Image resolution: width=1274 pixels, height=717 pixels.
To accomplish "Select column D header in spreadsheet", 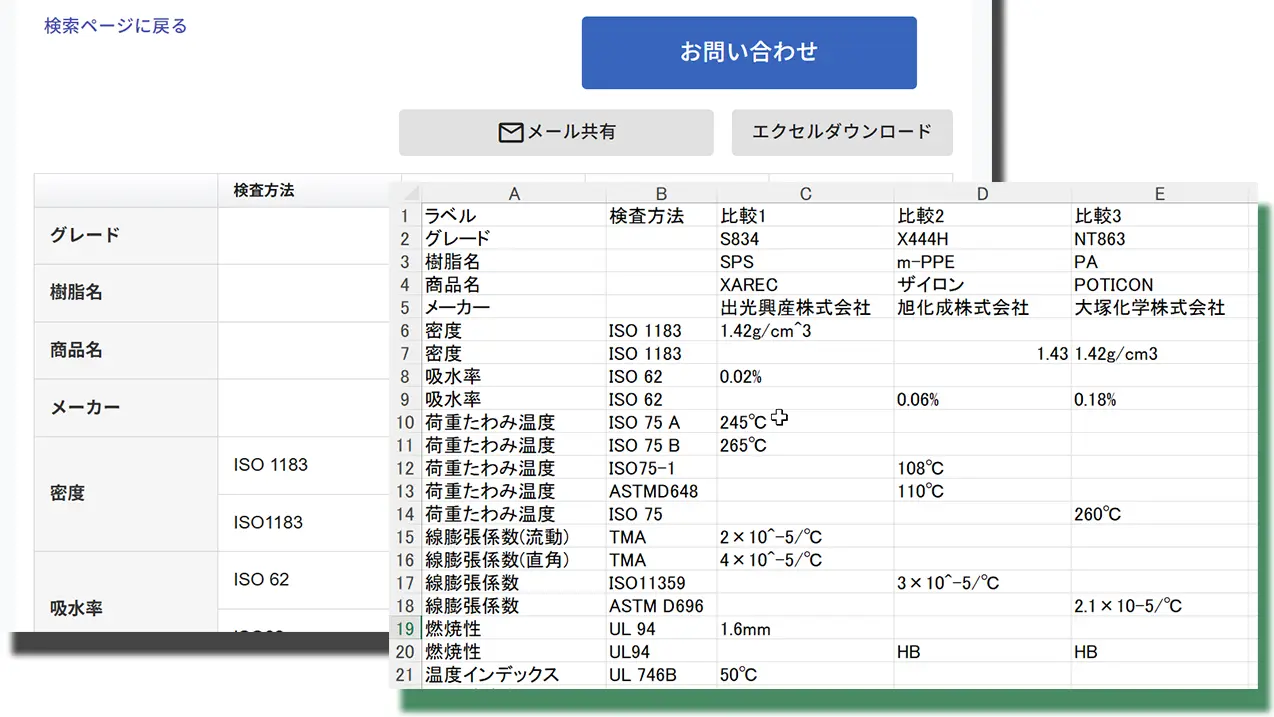I will (982, 194).
